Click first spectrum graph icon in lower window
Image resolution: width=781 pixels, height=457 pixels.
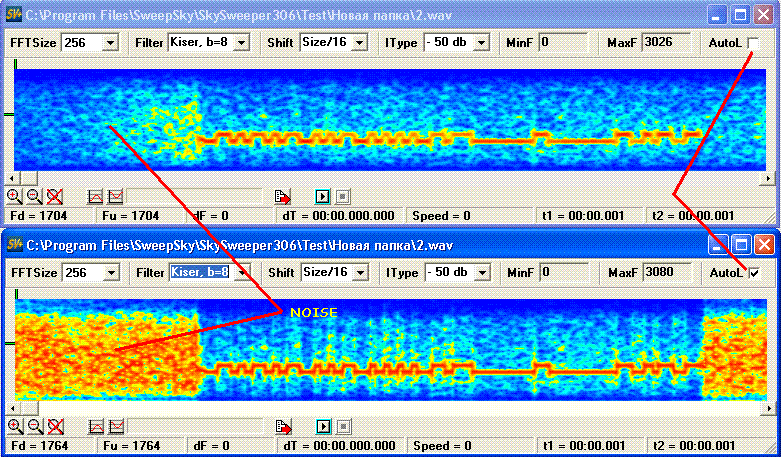pyautogui.click(x=96, y=426)
